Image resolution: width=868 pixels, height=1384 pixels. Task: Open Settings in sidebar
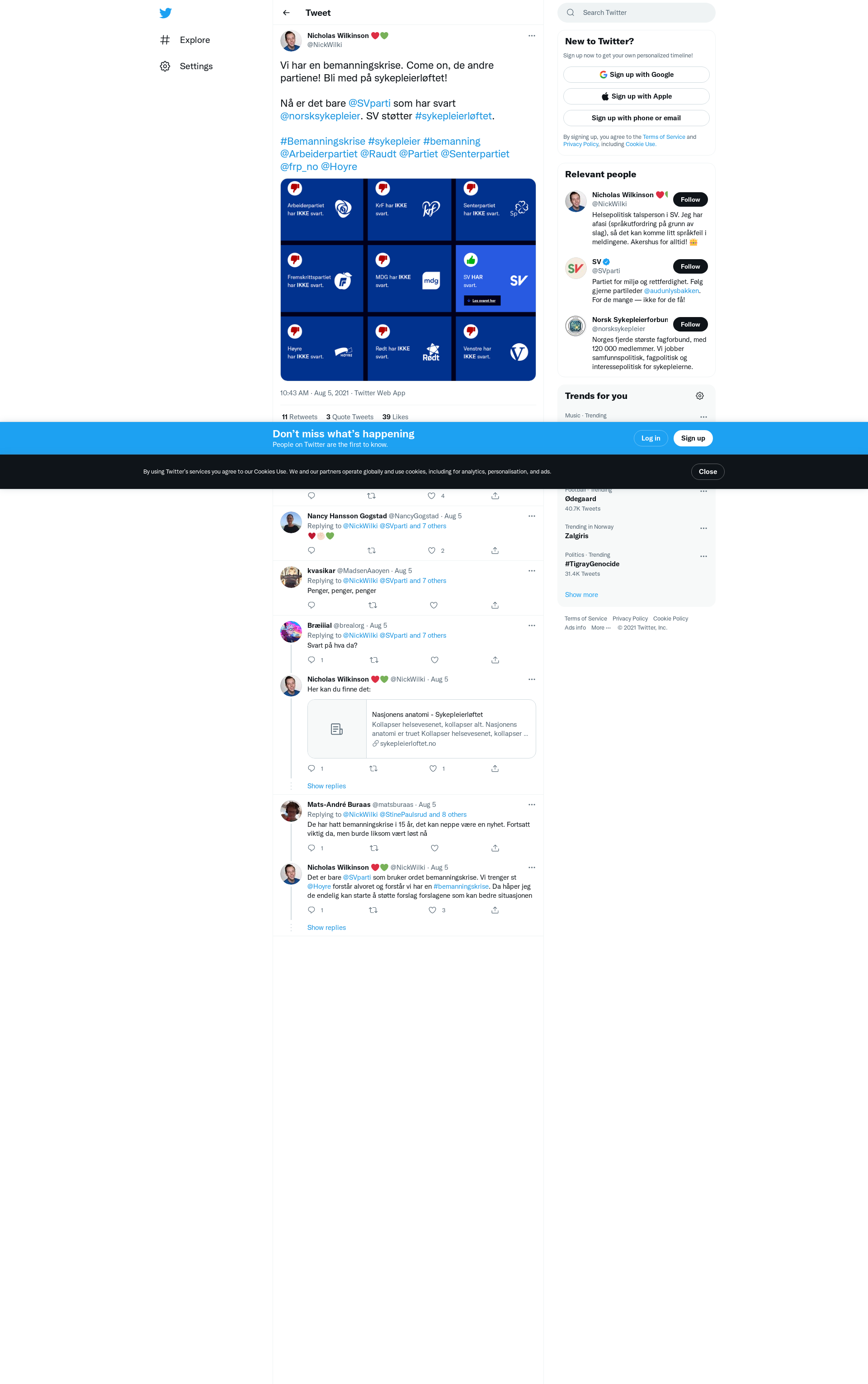(x=196, y=66)
